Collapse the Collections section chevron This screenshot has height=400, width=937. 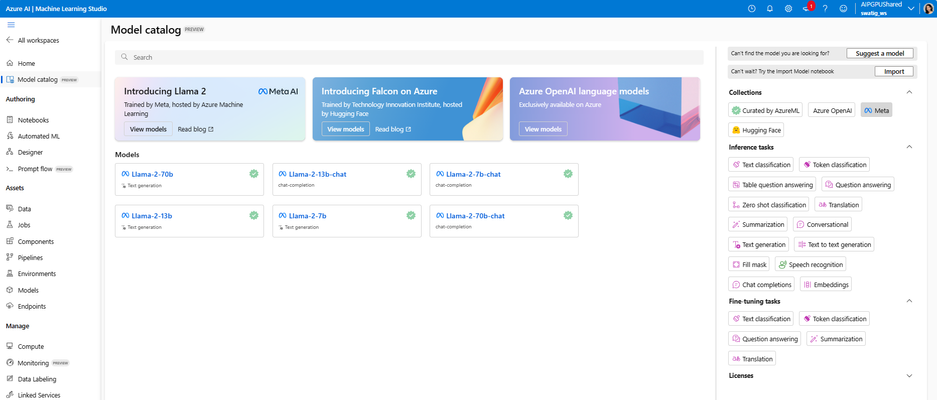point(910,92)
